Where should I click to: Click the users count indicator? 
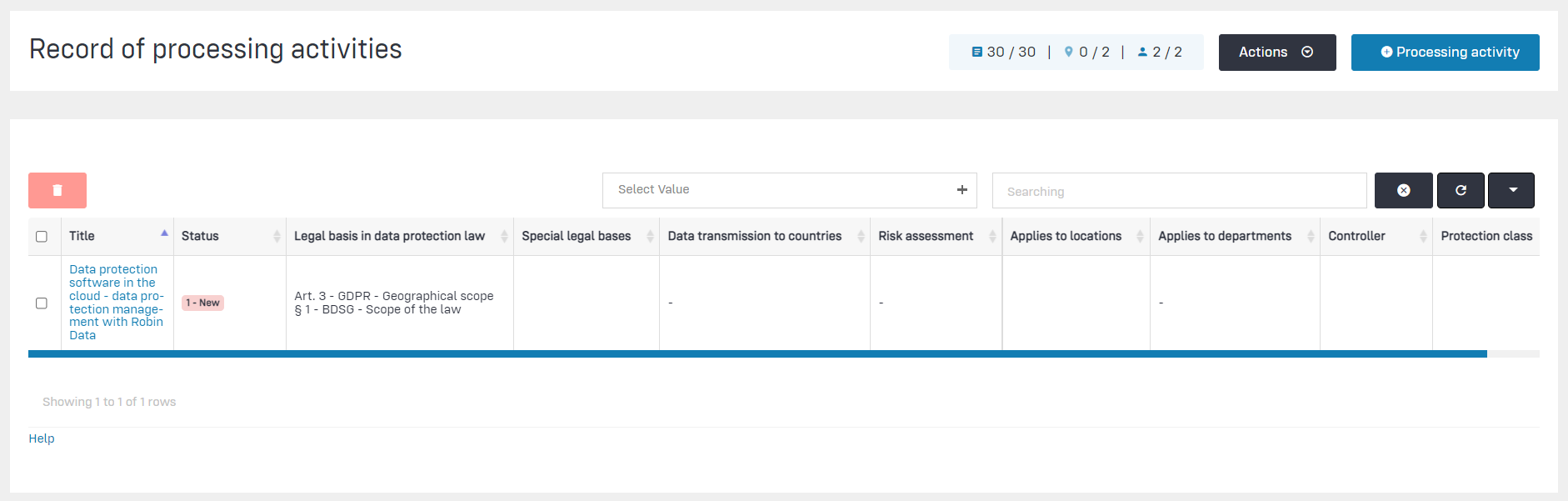tap(1160, 52)
